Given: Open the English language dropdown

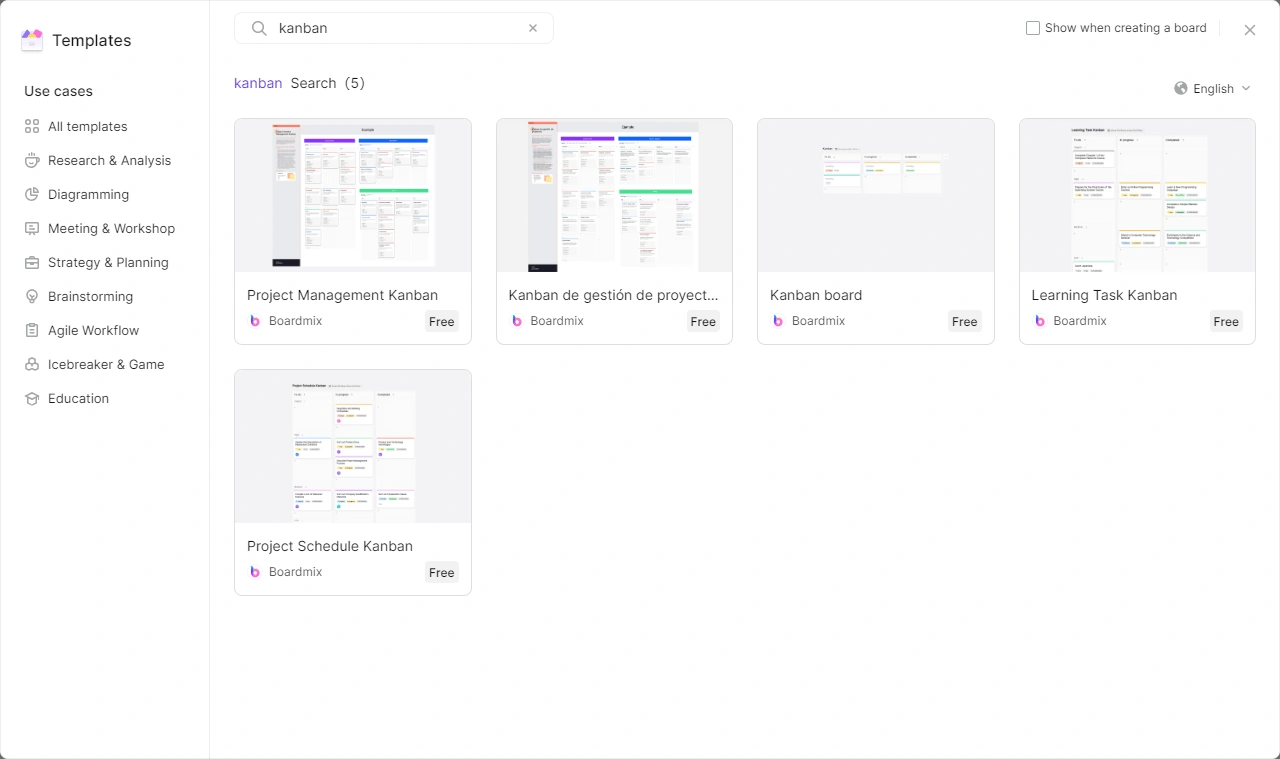Looking at the screenshot, I should pyautogui.click(x=1213, y=88).
